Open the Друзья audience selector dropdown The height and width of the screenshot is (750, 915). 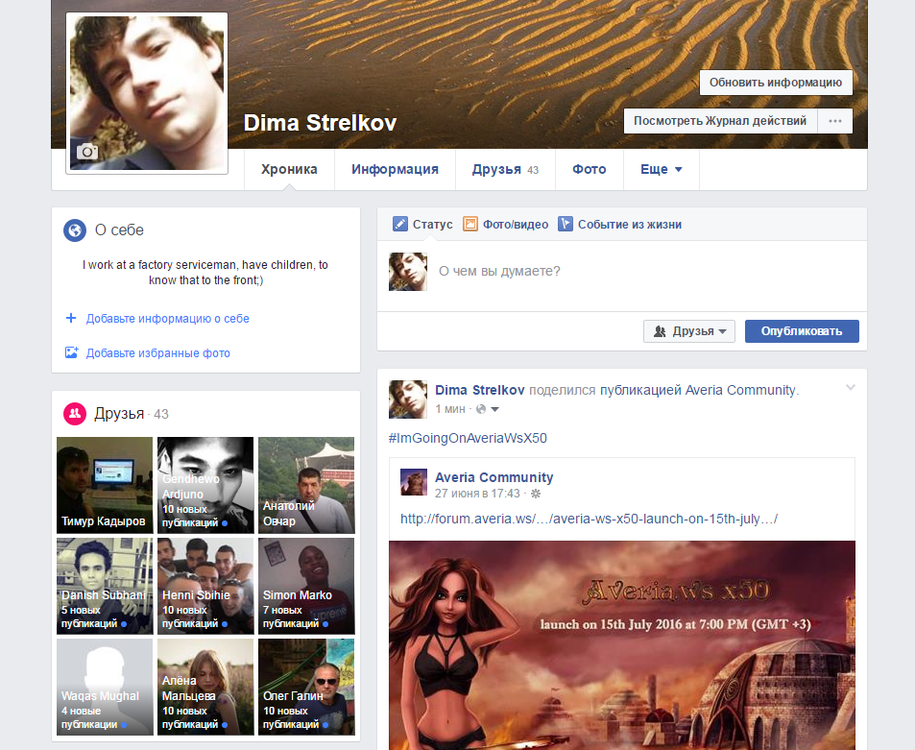point(689,331)
